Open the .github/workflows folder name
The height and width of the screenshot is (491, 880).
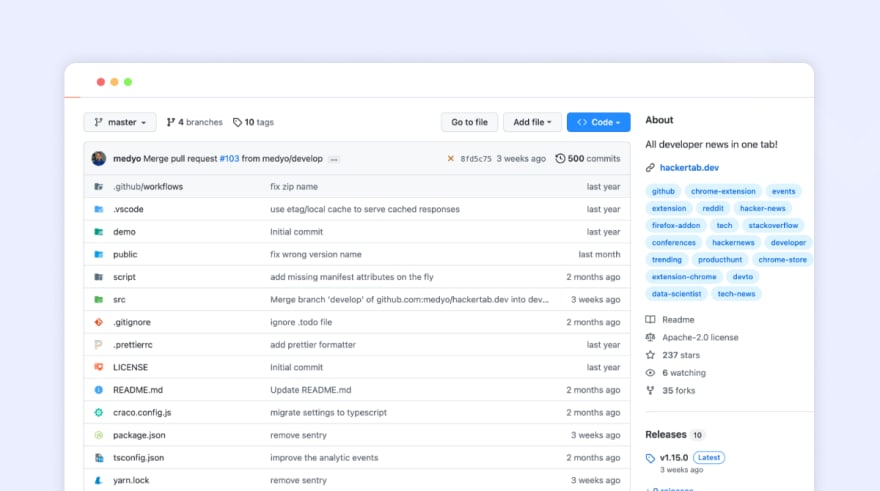pos(148,187)
